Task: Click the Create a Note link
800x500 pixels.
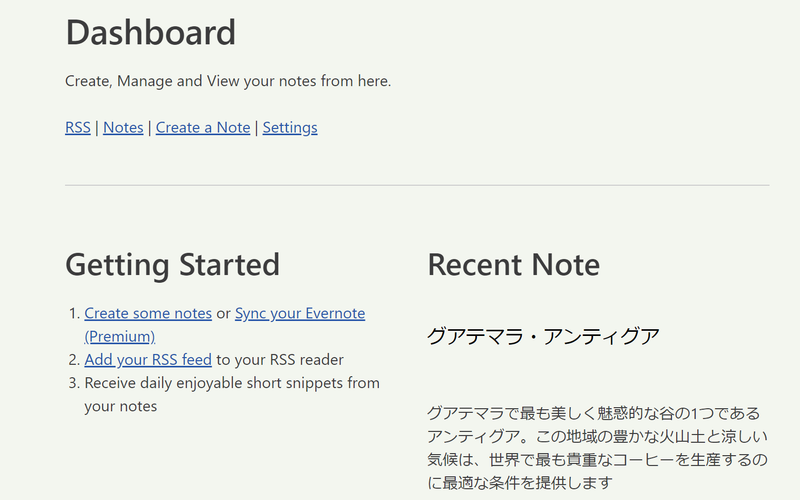Action: tap(203, 128)
